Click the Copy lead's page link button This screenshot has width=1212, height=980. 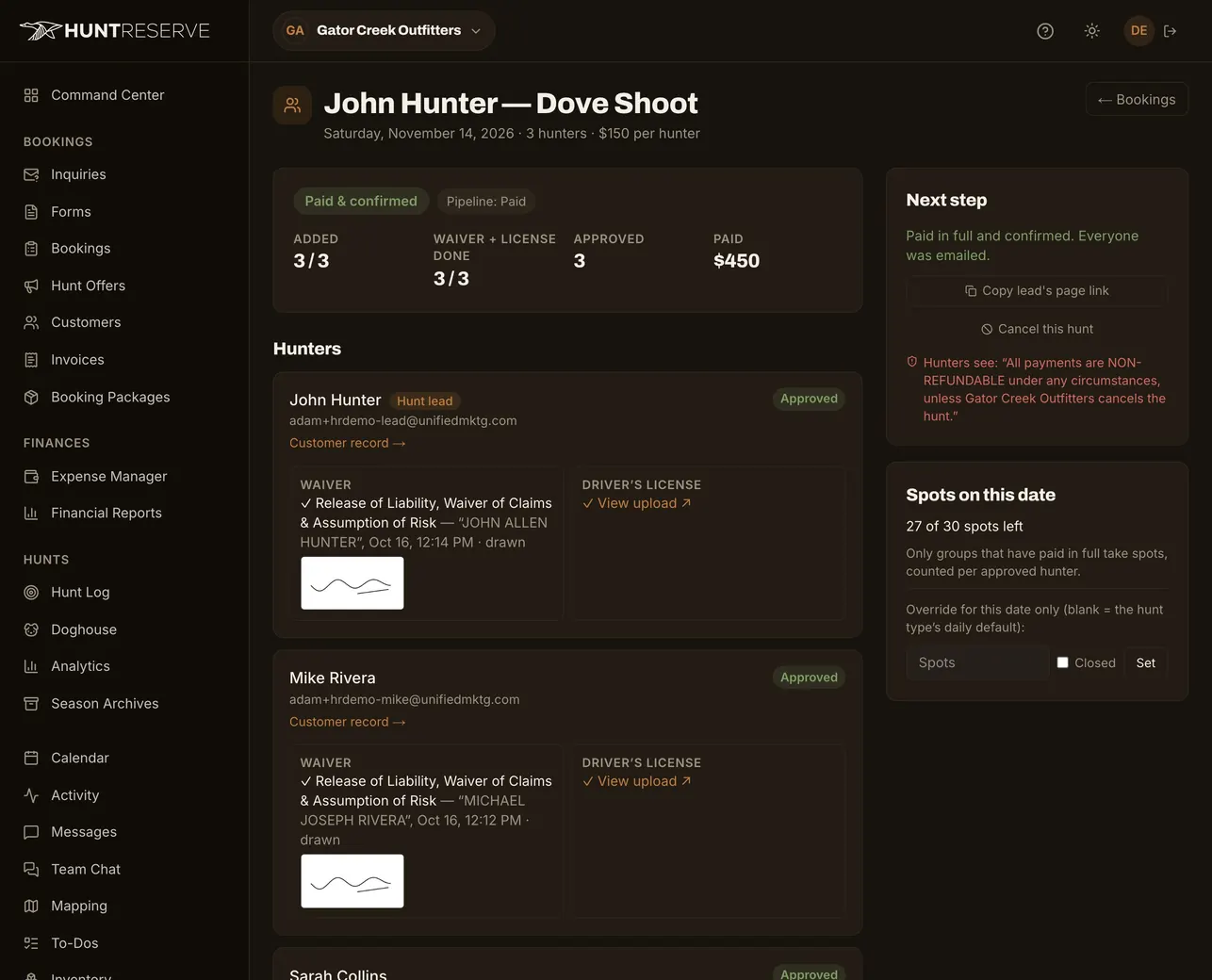click(1037, 290)
